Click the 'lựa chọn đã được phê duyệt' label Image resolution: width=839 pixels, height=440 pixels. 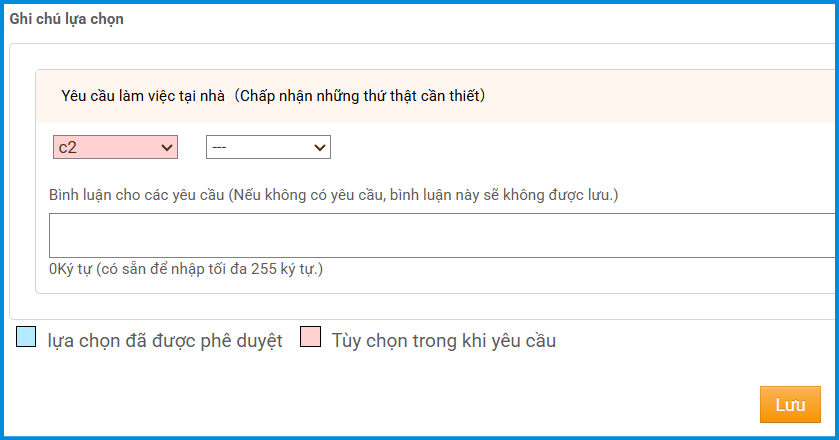click(x=165, y=340)
